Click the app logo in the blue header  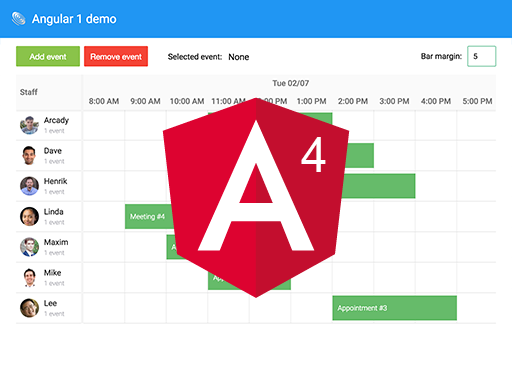[x=18, y=19]
